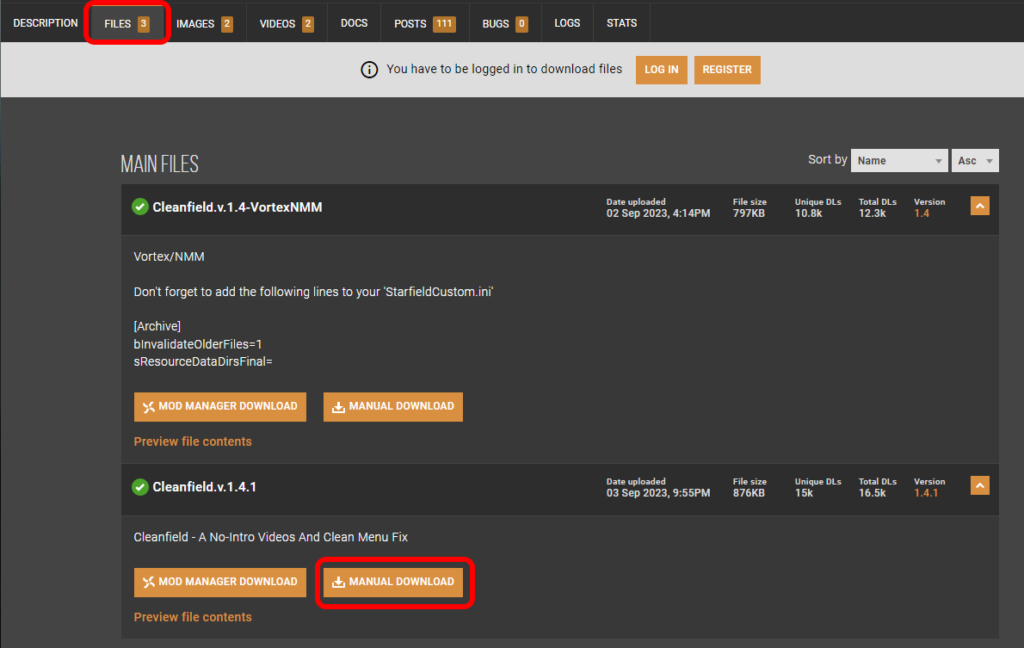Mod Manager Download for Cleanfield.v.1.4.1
Image resolution: width=1024 pixels, height=648 pixels.
[220, 582]
